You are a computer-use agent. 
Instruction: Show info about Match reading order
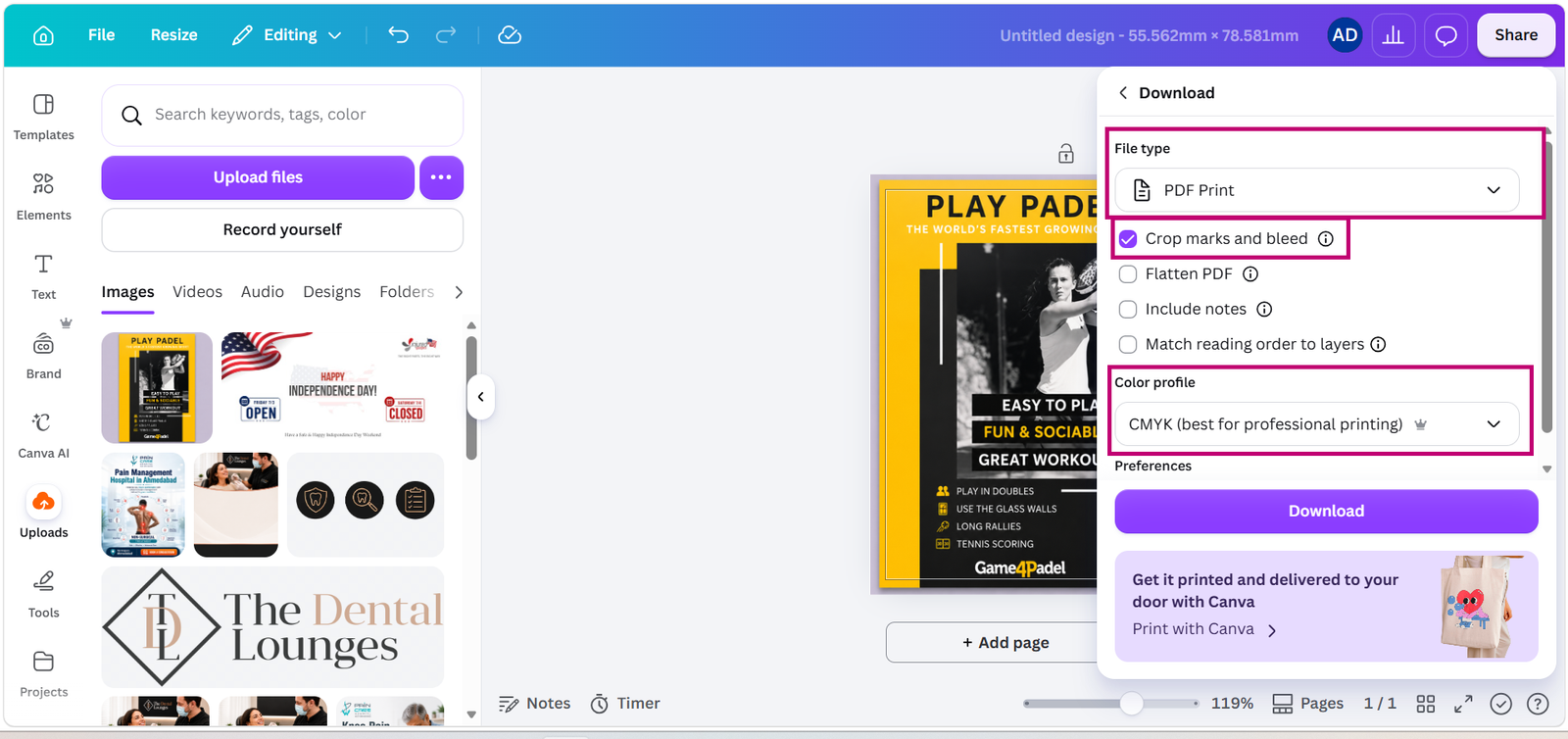pyautogui.click(x=1378, y=345)
